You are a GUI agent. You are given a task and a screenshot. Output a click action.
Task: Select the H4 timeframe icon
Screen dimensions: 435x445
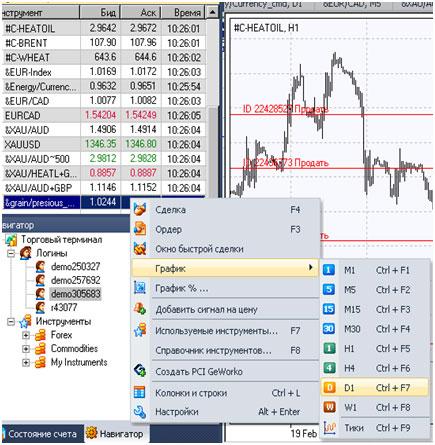(x=329, y=368)
